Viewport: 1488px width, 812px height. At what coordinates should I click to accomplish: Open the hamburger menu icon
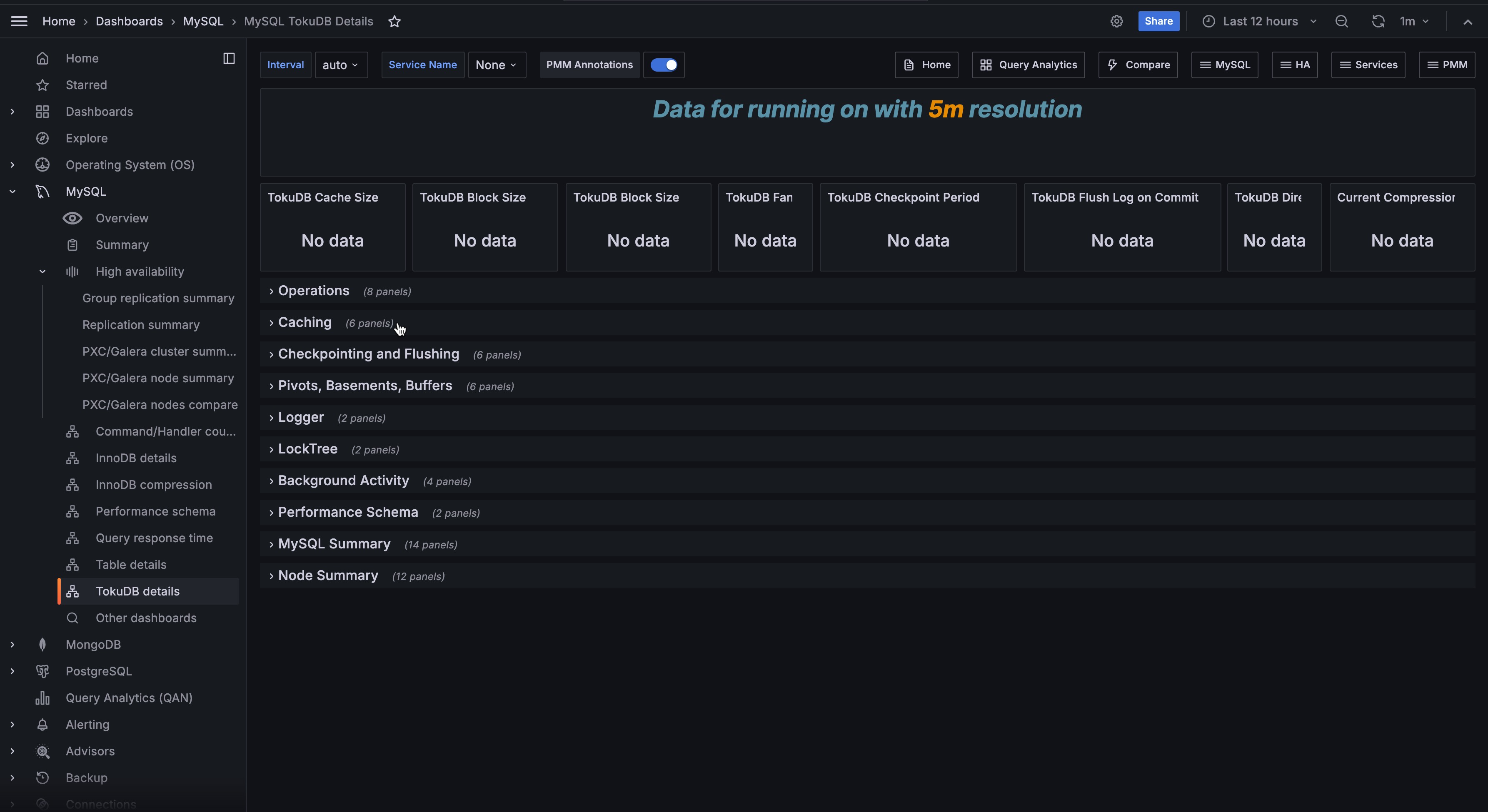pyautogui.click(x=19, y=21)
